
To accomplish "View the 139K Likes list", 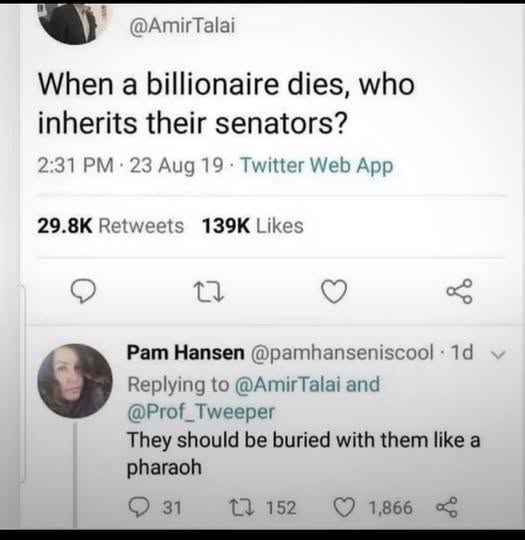I will point(253,226).
